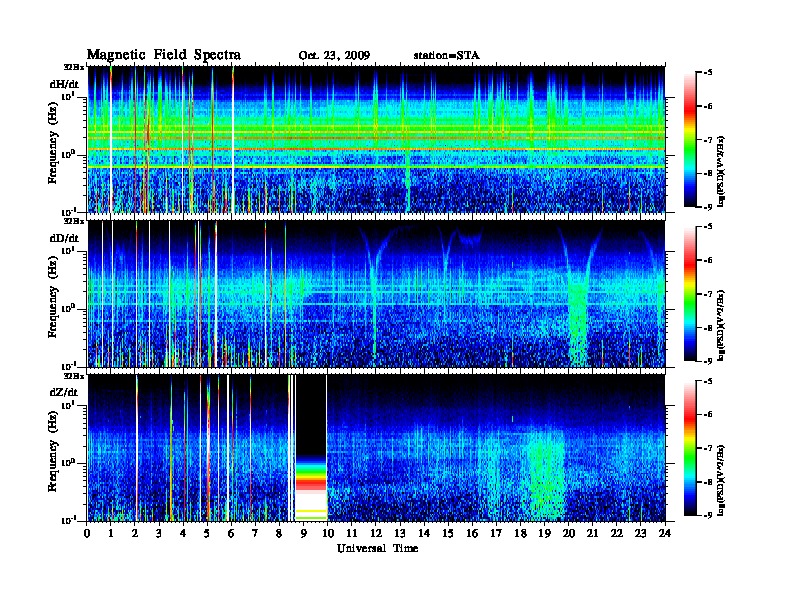Click the hour 4 tick label on time axis
792x612 pixels.
(x=183, y=533)
